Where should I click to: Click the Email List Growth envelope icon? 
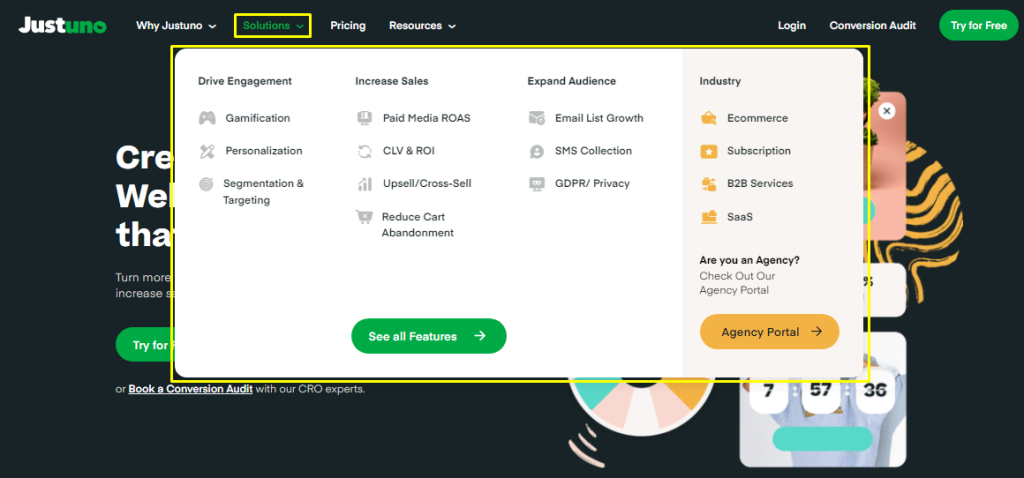pyautogui.click(x=536, y=118)
